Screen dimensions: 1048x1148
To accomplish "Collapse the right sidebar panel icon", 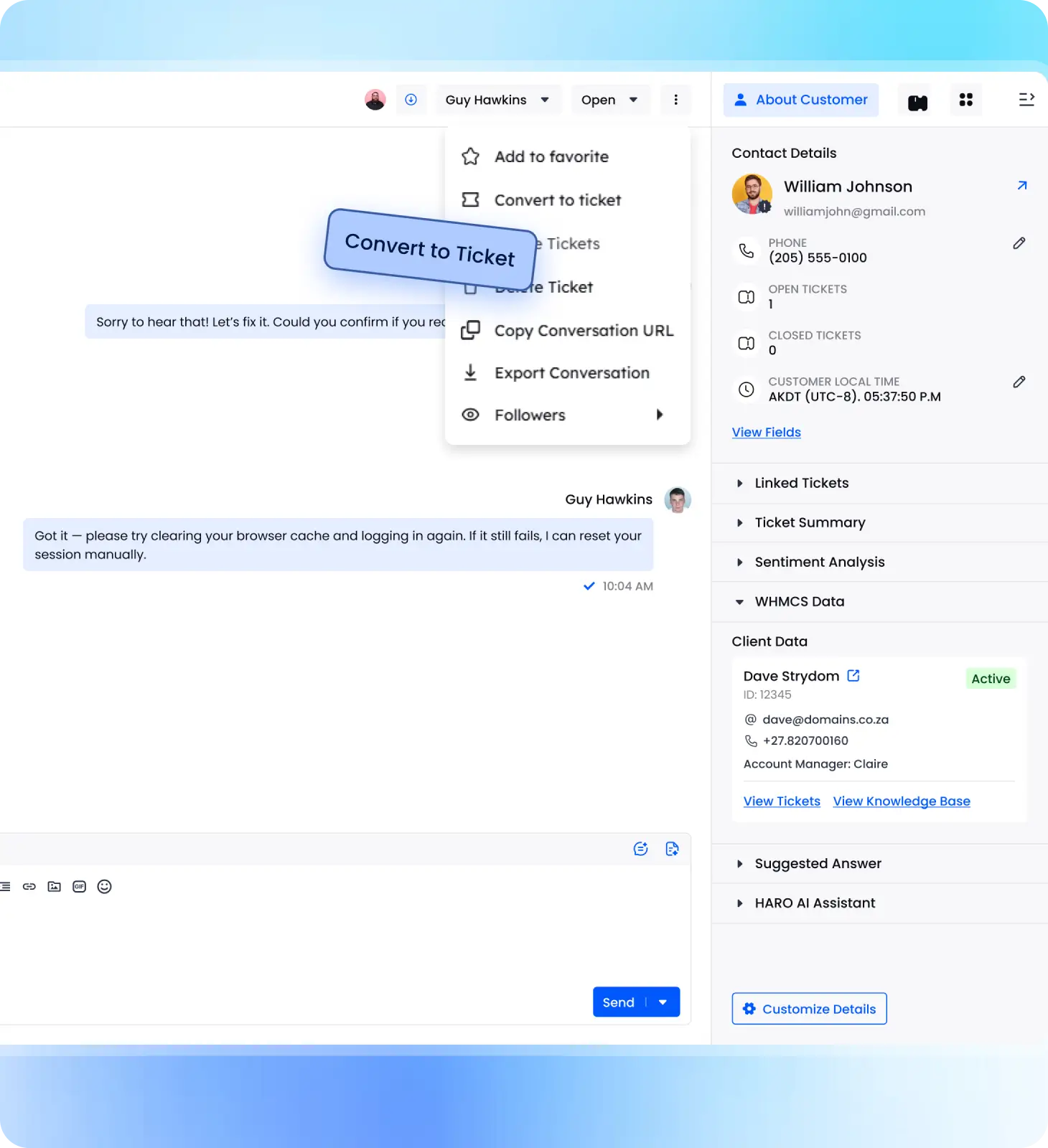I will 1026,100.
